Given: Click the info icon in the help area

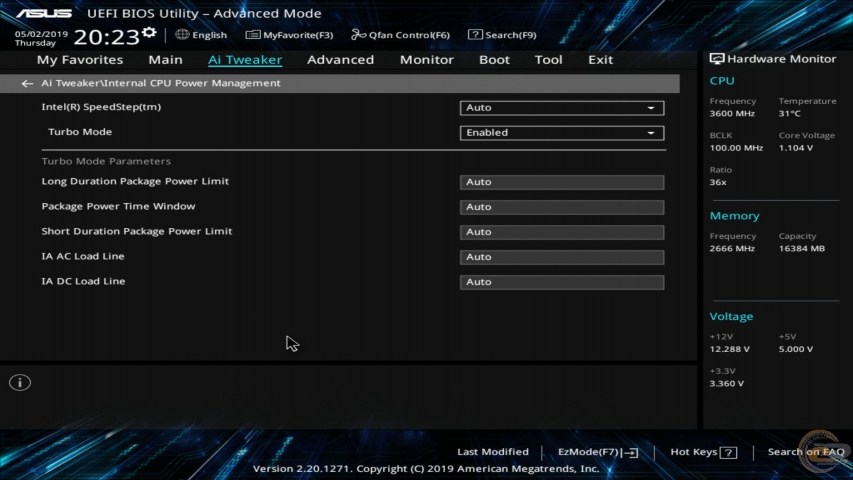Looking at the screenshot, I should pyautogui.click(x=20, y=383).
